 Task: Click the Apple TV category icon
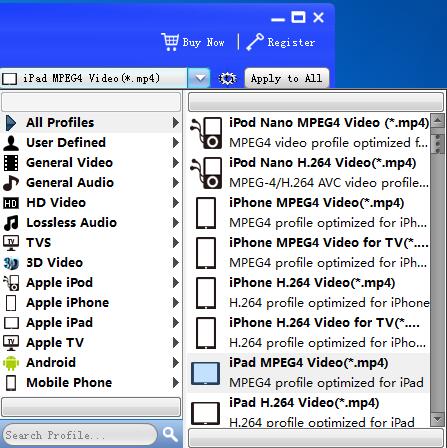click(11, 343)
